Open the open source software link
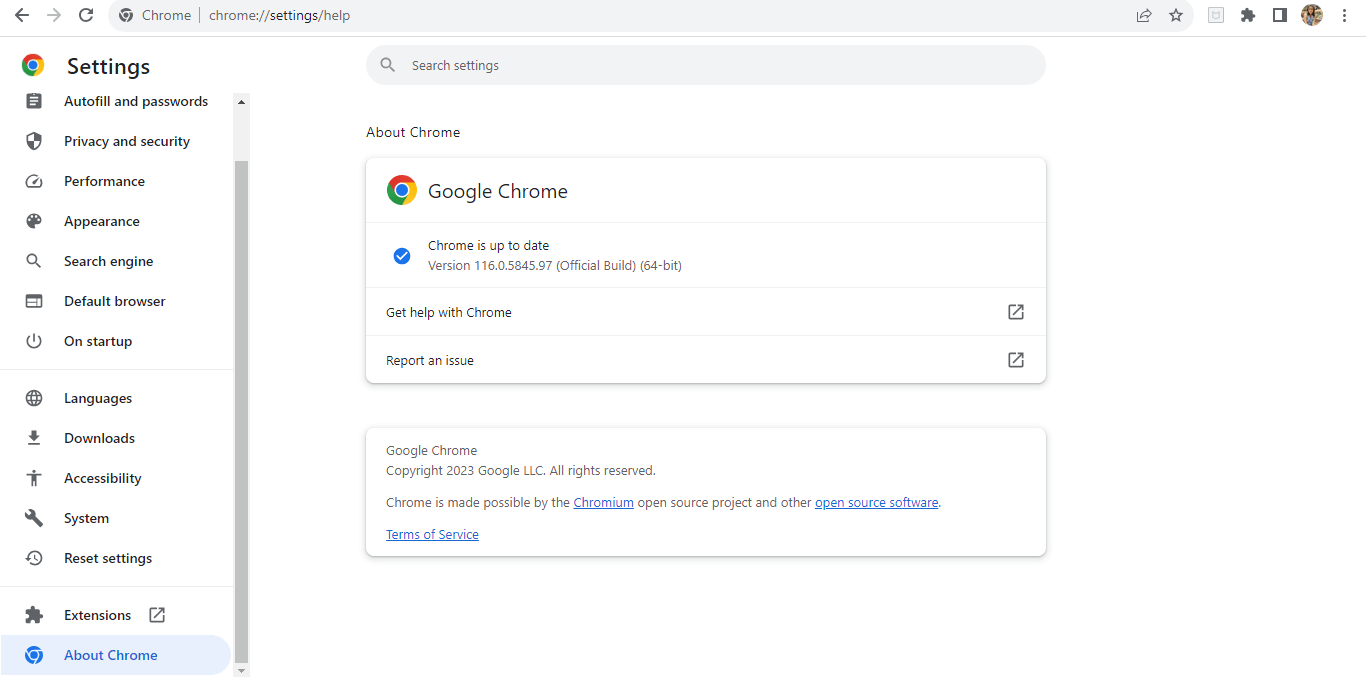This screenshot has width=1366, height=677. point(876,501)
